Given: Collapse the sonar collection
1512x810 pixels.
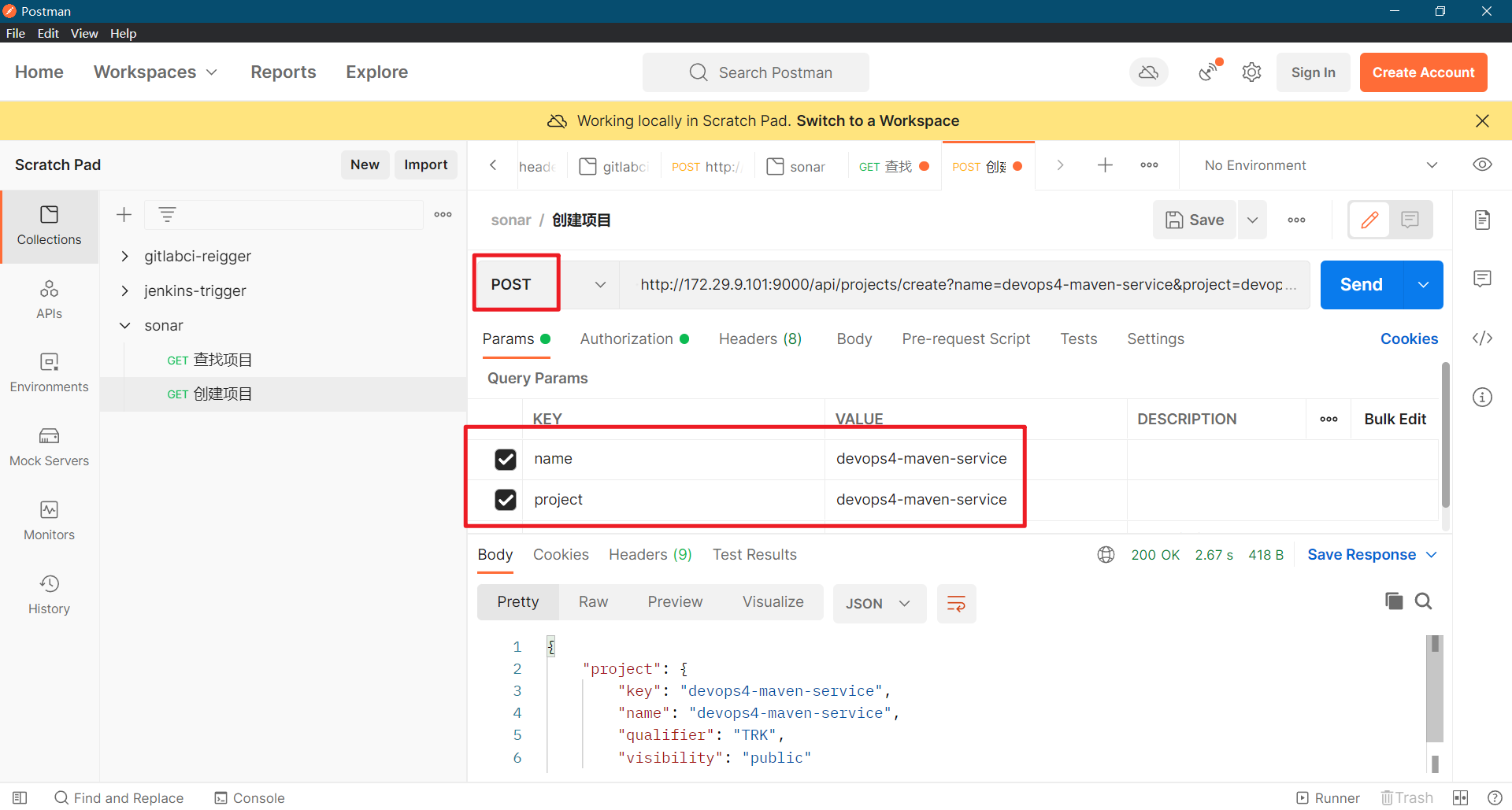Looking at the screenshot, I should click(124, 325).
